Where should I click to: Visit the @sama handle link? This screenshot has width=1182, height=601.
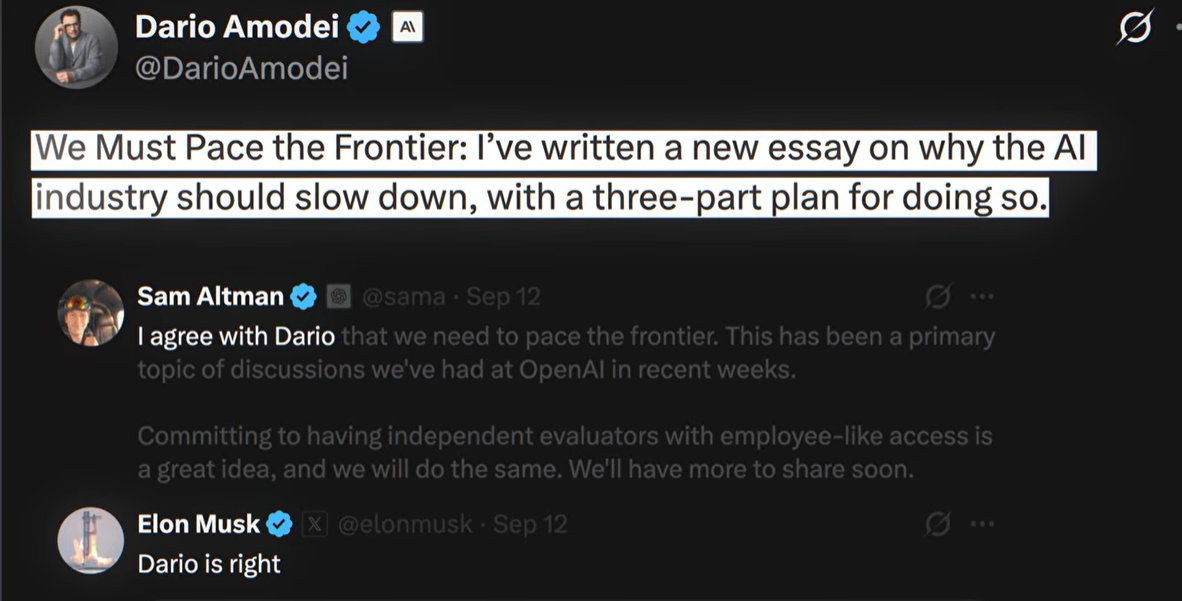(403, 296)
